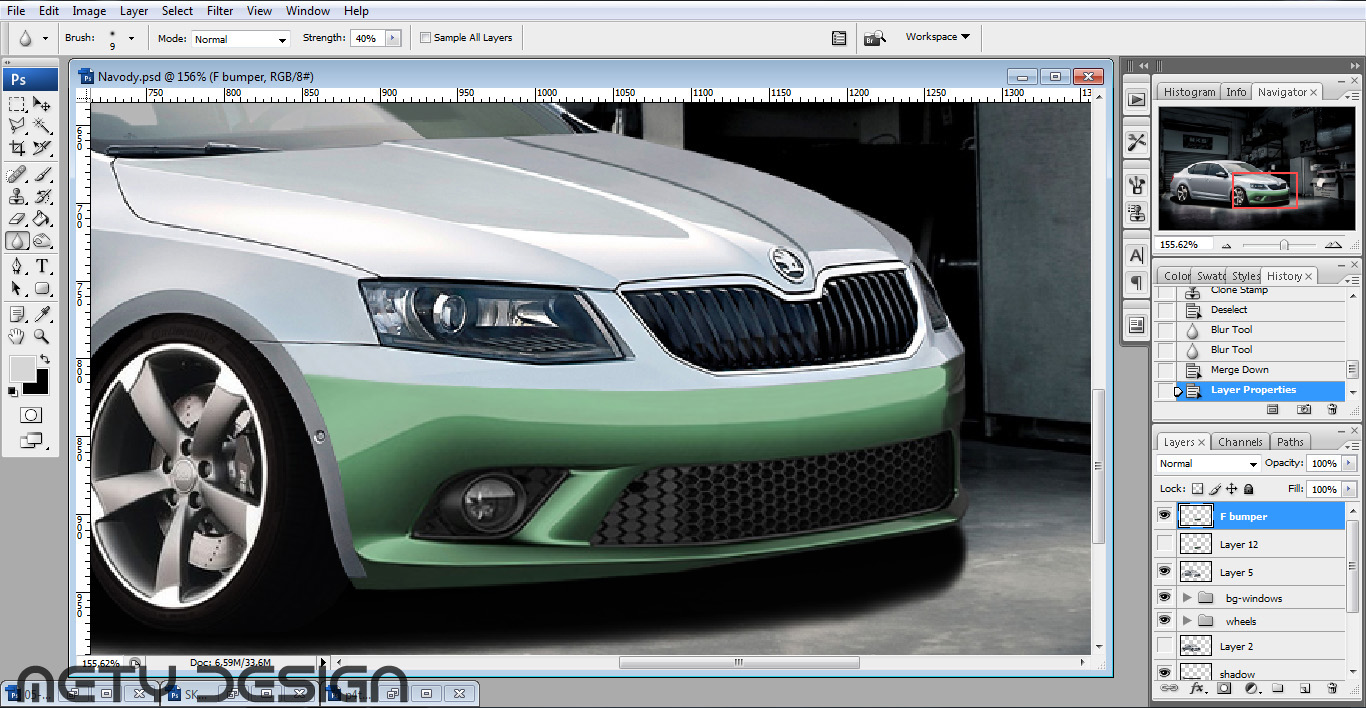The height and width of the screenshot is (708, 1366).
Task: Hide the F bumper layer
Action: (x=1164, y=515)
